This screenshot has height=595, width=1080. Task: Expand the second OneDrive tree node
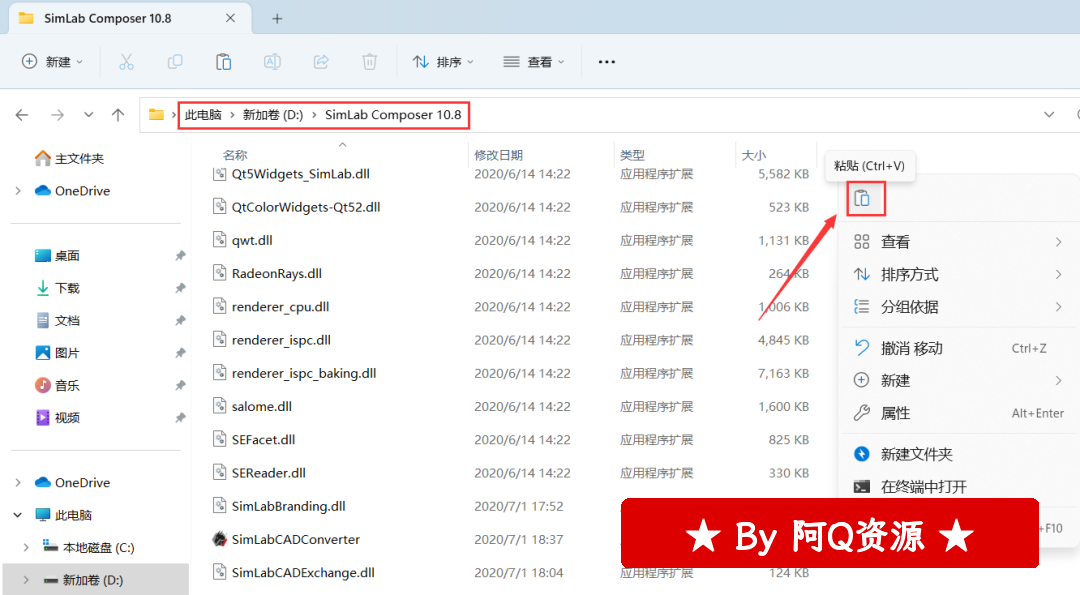pyautogui.click(x=18, y=483)
